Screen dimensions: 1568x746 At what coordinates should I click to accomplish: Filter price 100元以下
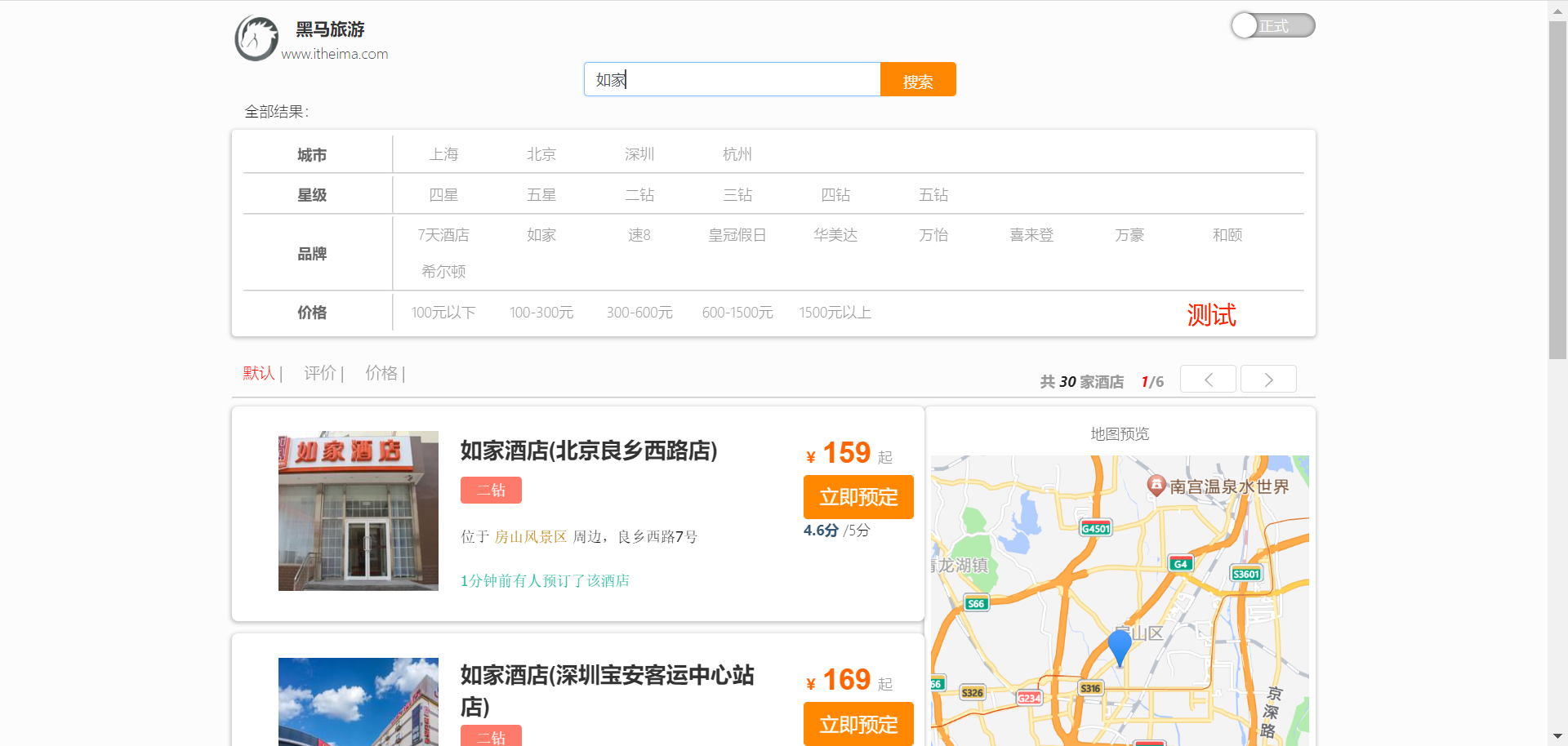click(x=443, y=313)
